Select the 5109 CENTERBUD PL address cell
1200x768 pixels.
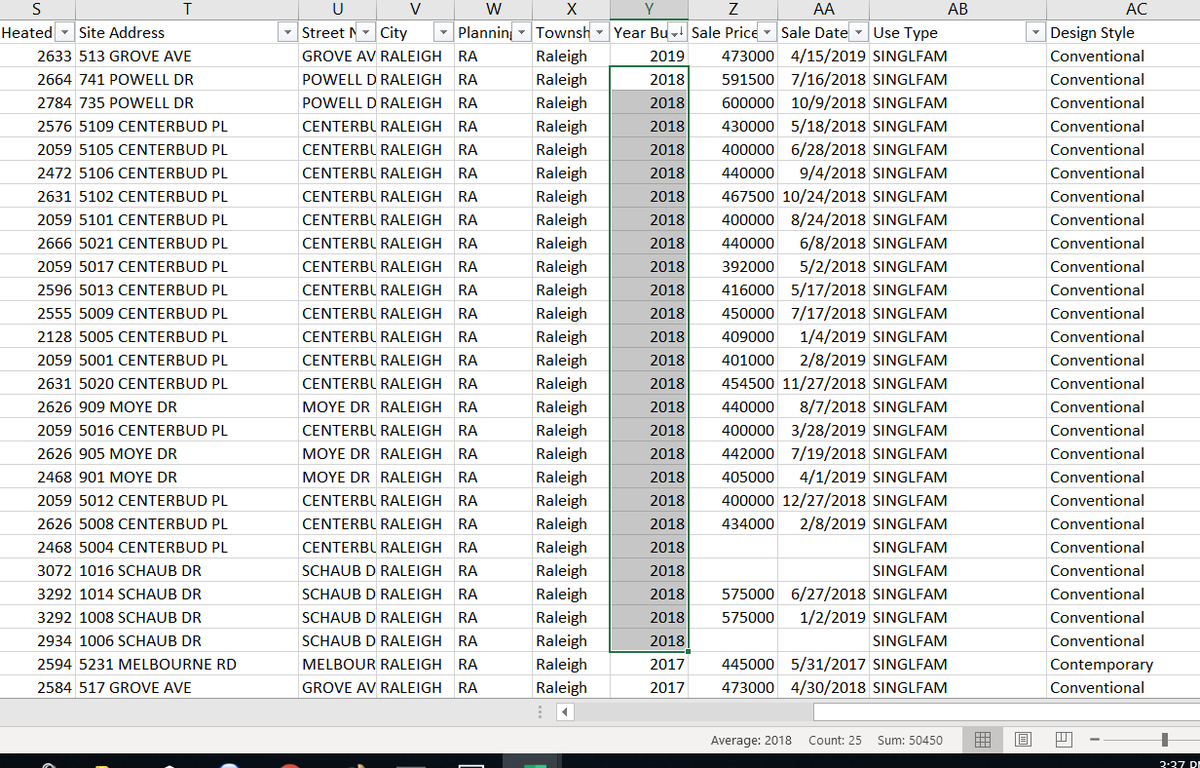pyautogui.click(x=187, y=126)
